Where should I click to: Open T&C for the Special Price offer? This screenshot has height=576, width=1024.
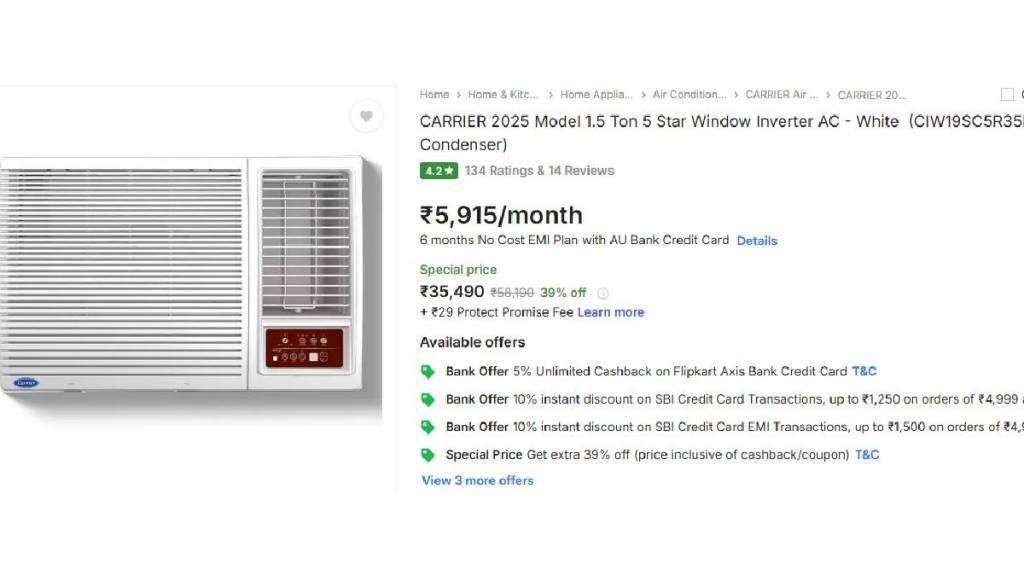click(x=867, y=455)
